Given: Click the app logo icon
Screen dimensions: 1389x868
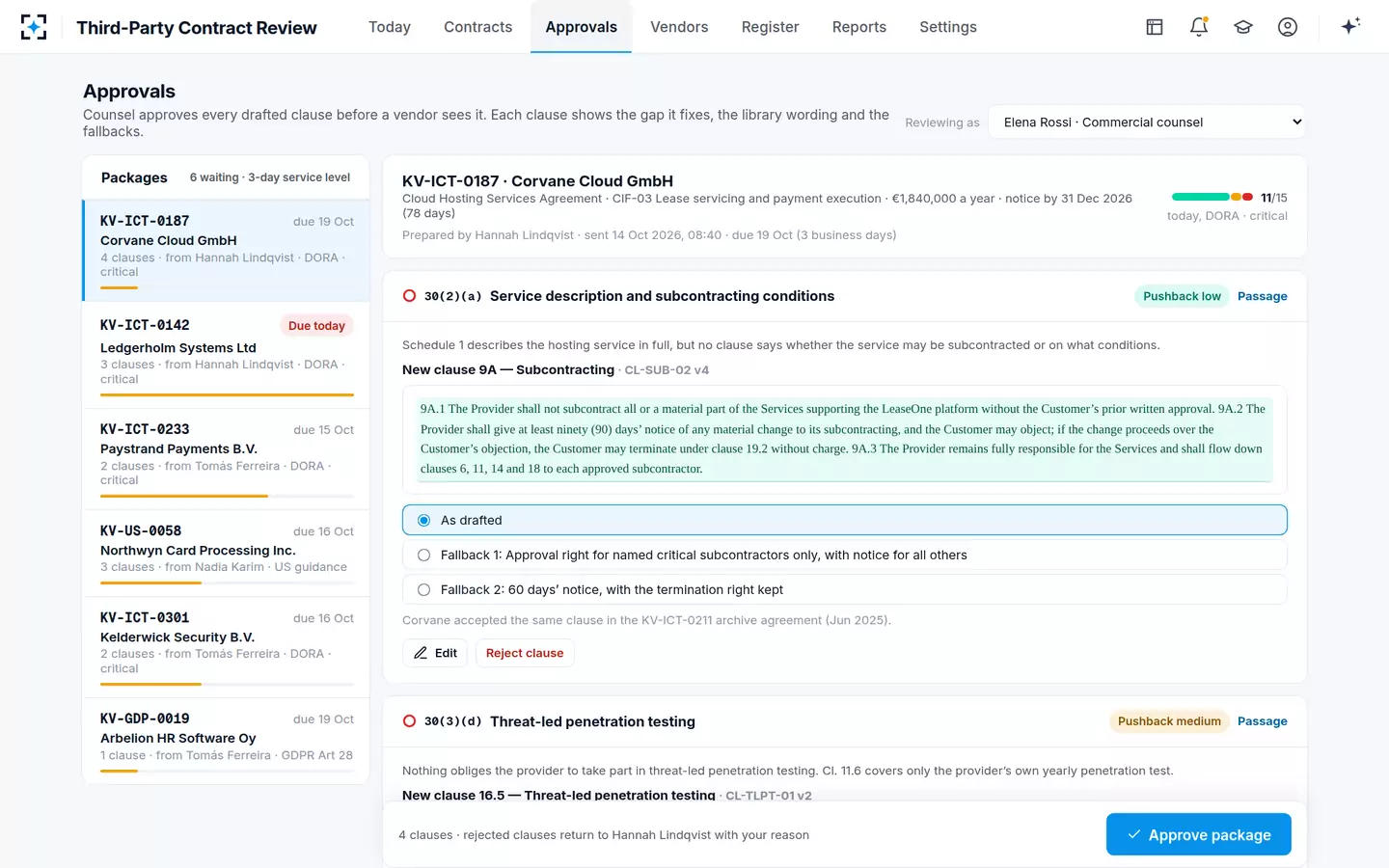Looking at the screenshot, I should 34,27.
